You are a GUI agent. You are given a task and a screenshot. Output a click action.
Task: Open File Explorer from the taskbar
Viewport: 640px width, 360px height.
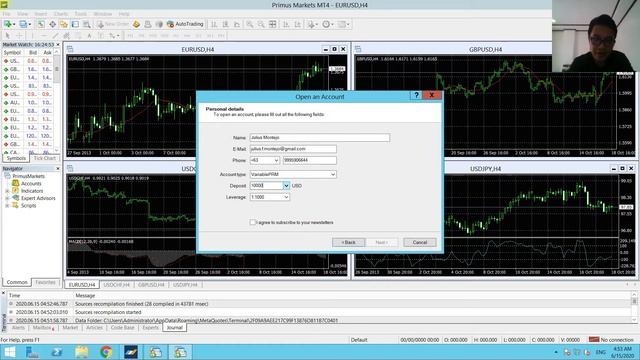[81, 351]
